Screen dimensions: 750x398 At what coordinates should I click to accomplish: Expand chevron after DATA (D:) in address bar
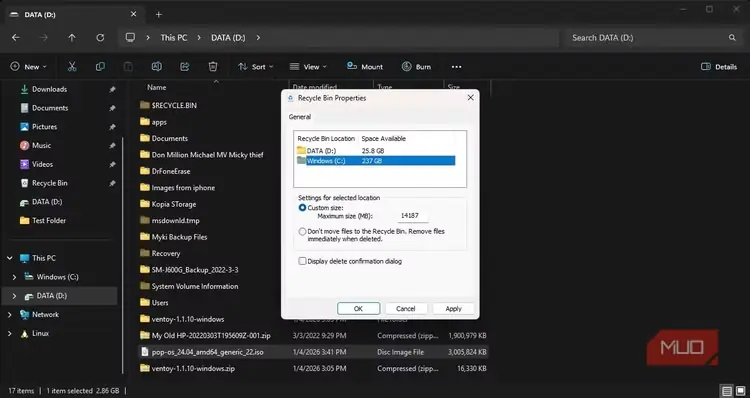[x=258, y=37]
